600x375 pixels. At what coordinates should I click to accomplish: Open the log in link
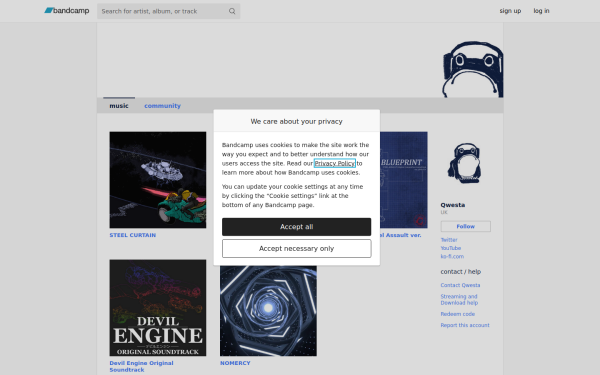coord(541,11)
